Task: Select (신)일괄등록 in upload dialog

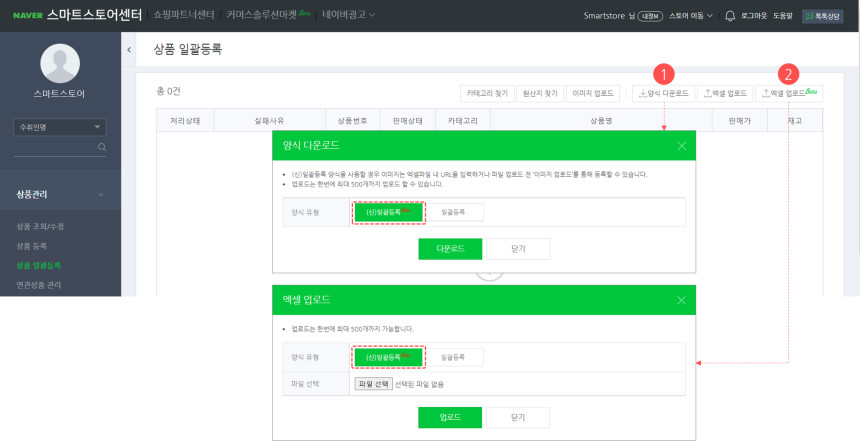Action: pos(388,357)
